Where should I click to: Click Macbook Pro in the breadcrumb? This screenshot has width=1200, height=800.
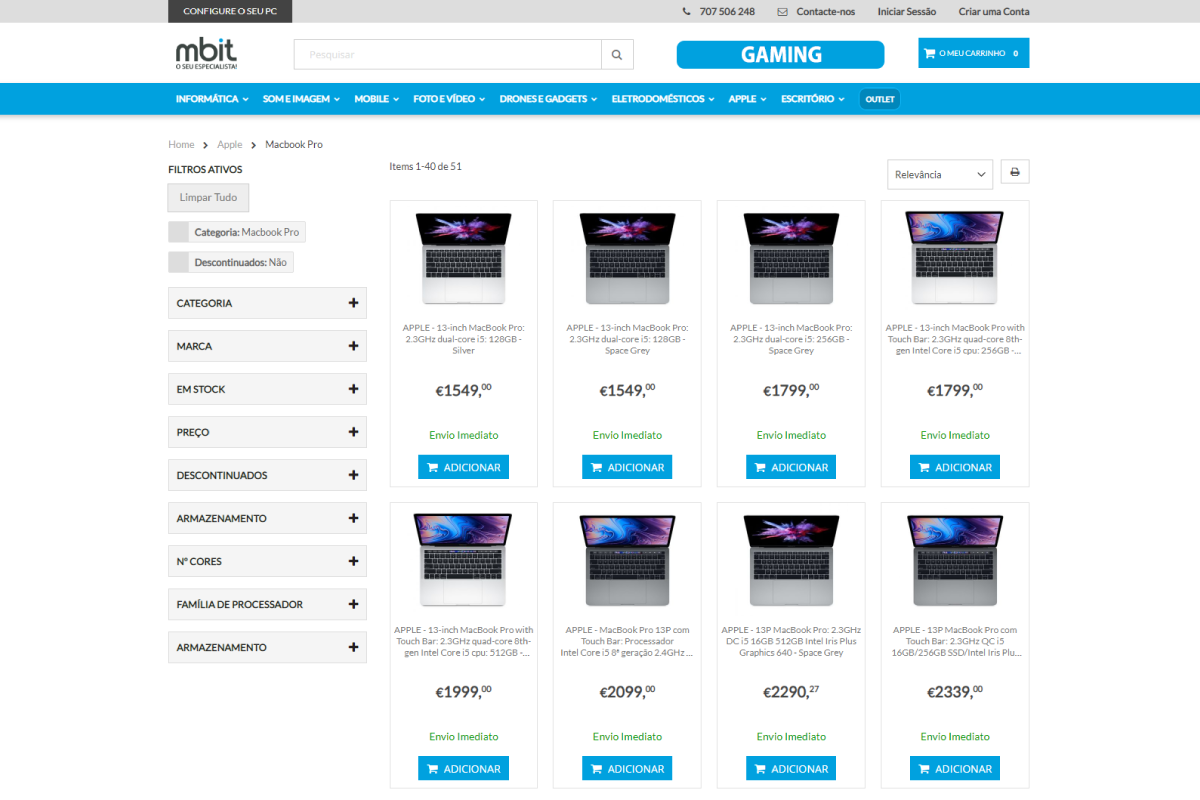(294, 145)
